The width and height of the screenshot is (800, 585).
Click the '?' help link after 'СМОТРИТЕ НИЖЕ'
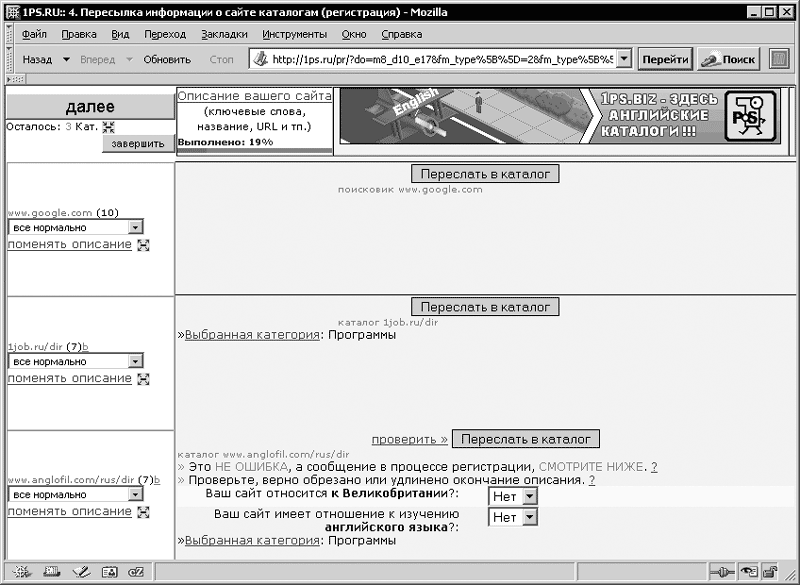(x=655, y=467)
